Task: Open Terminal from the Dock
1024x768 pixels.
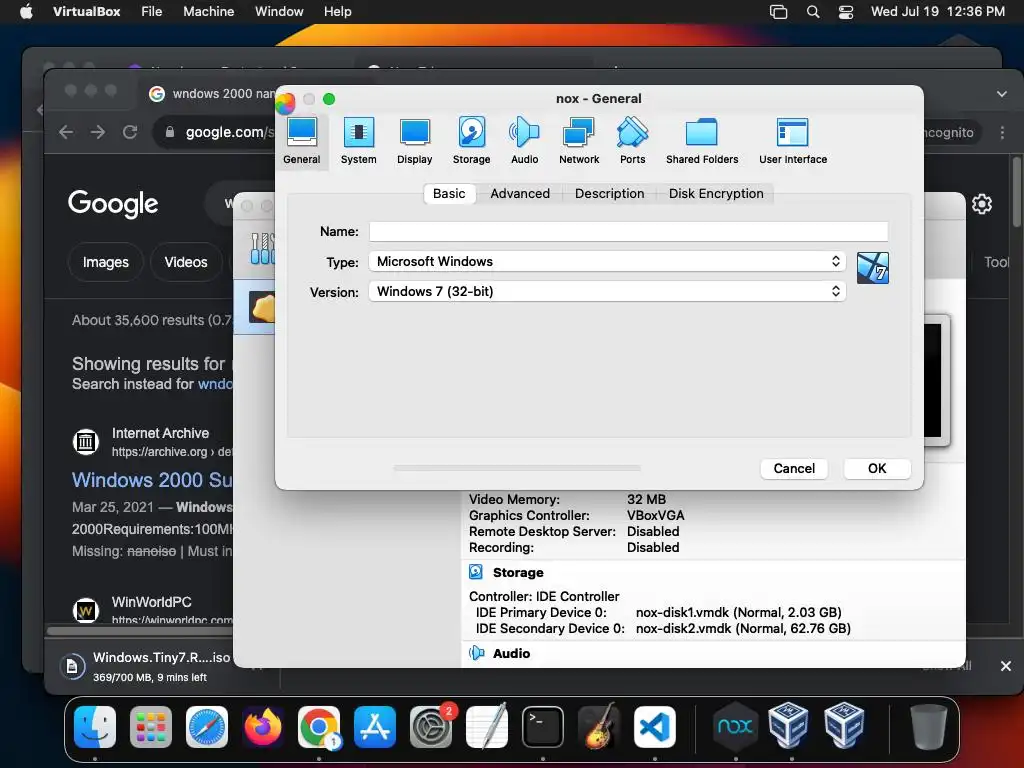Action: tap(543, 727)
